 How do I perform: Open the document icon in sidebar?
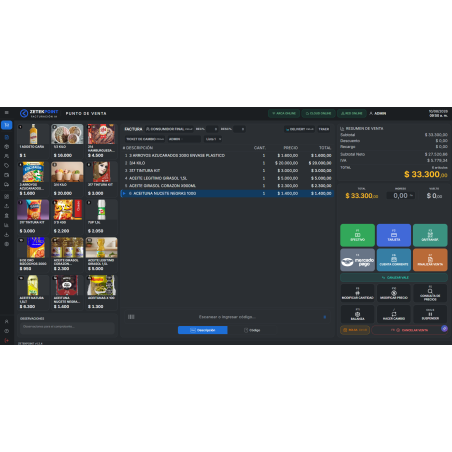tap(6, 137)
